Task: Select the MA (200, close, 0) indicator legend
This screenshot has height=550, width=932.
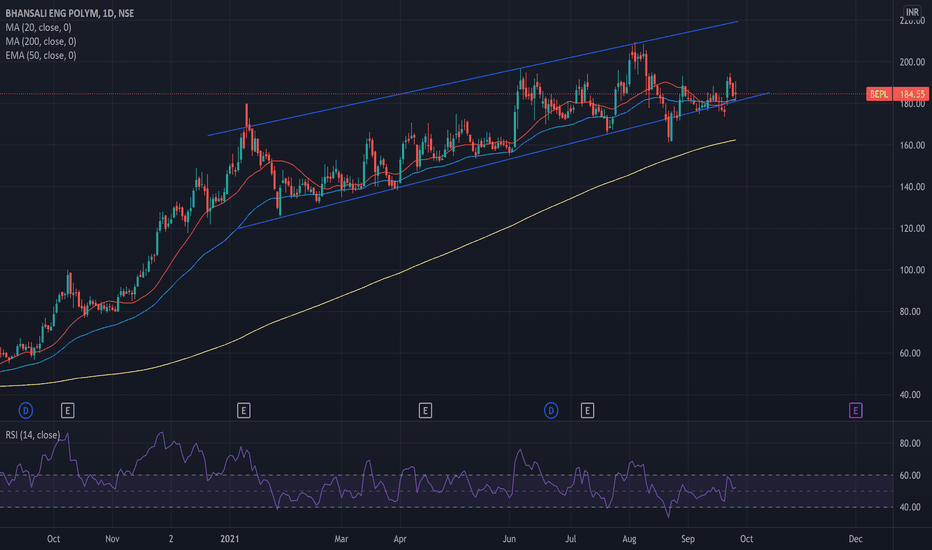Action: [x=41, y=42]
